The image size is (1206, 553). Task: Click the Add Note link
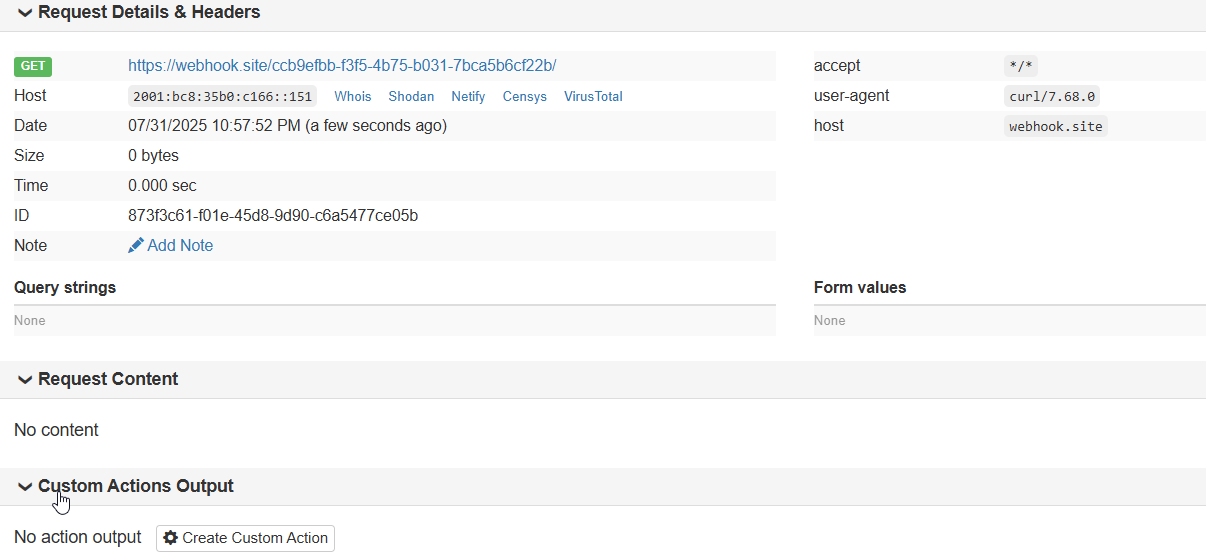click(180, 245)
